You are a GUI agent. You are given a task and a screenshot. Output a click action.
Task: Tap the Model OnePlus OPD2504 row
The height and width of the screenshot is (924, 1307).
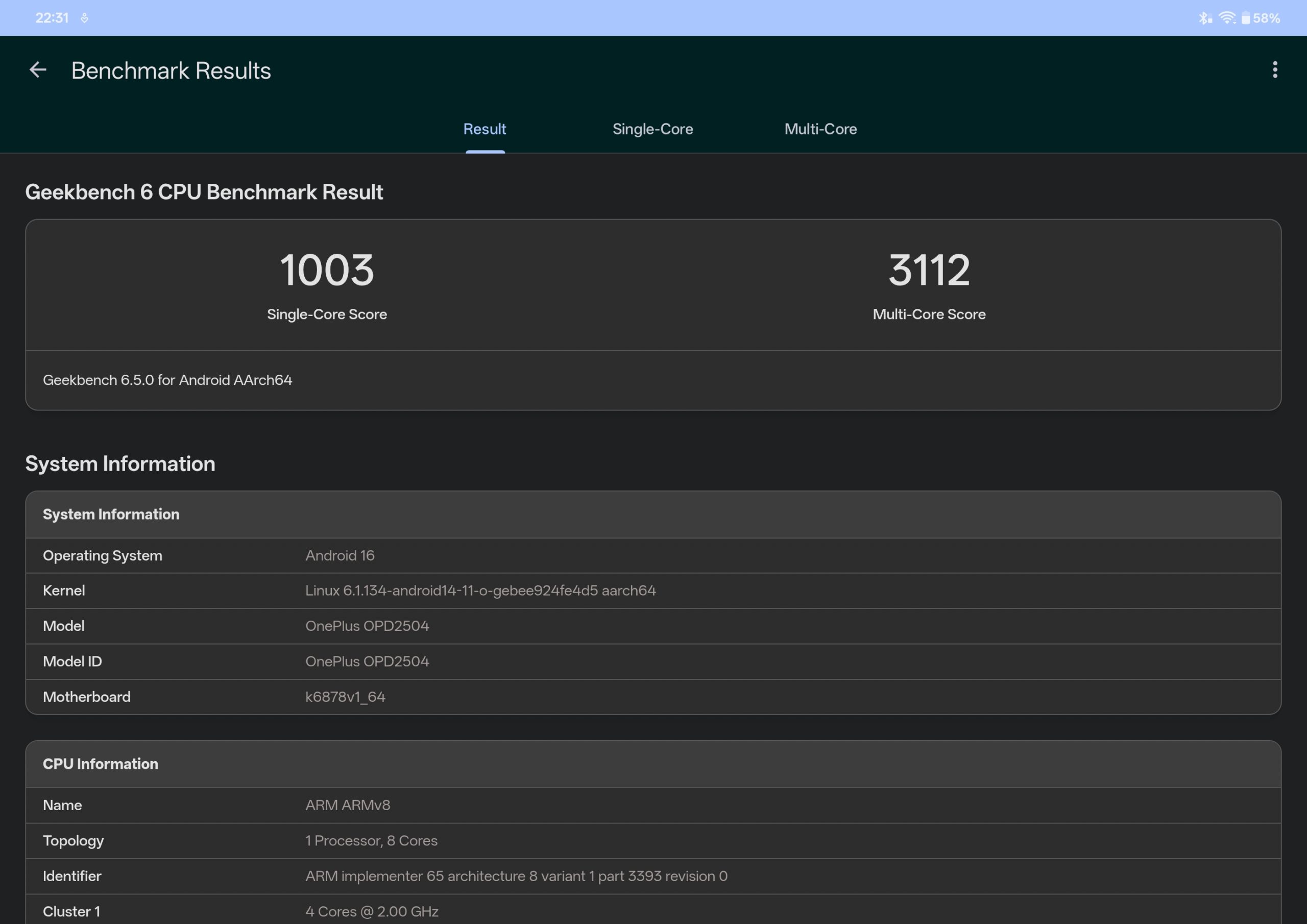pos(367,626)
